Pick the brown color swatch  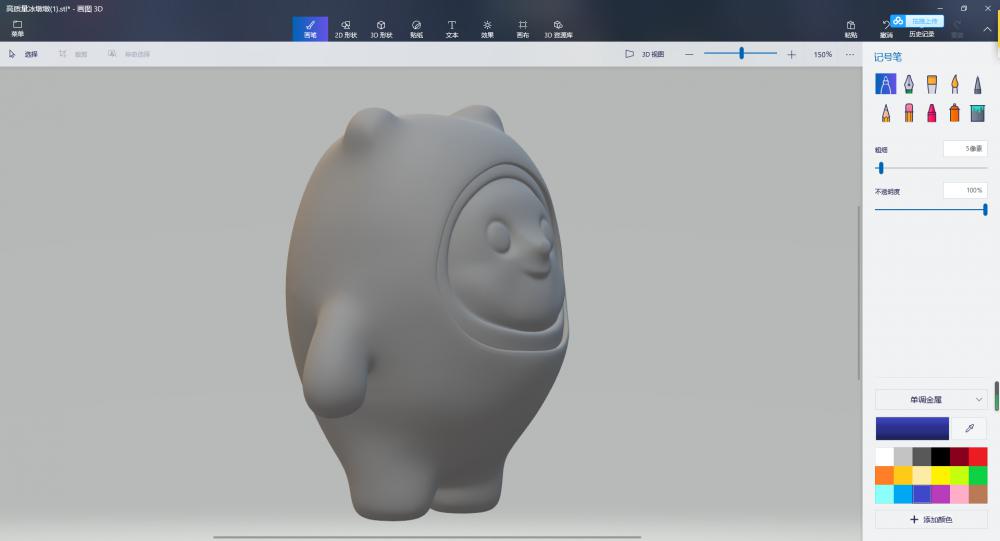pyautogui.click(x=978, y=494)
